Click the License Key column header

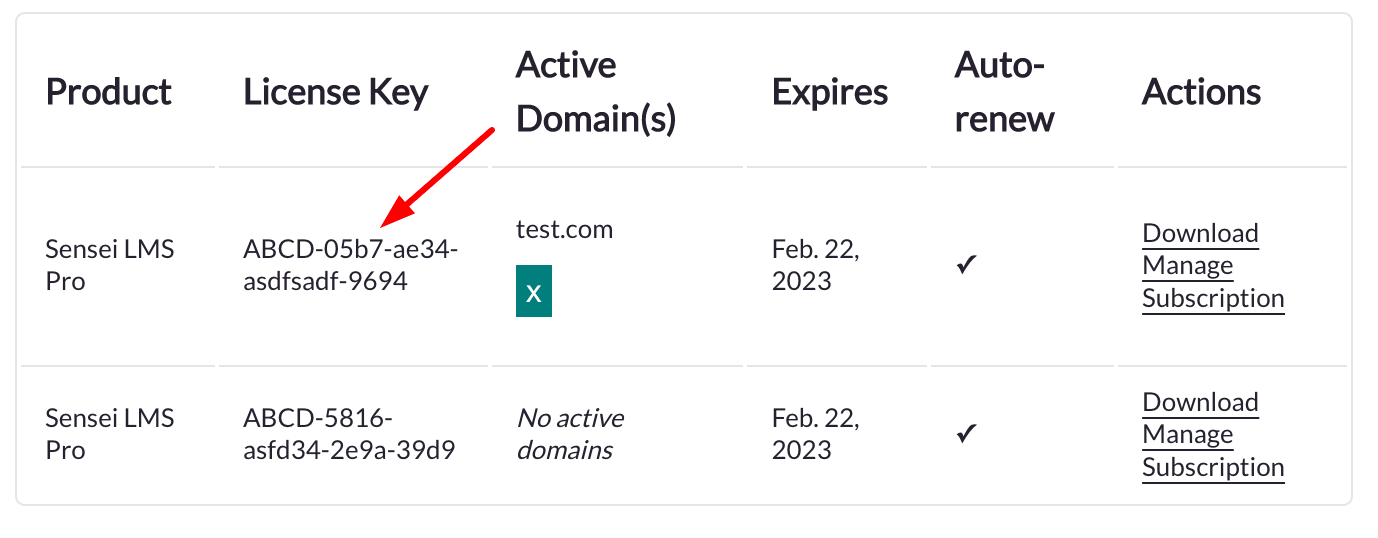336,92
